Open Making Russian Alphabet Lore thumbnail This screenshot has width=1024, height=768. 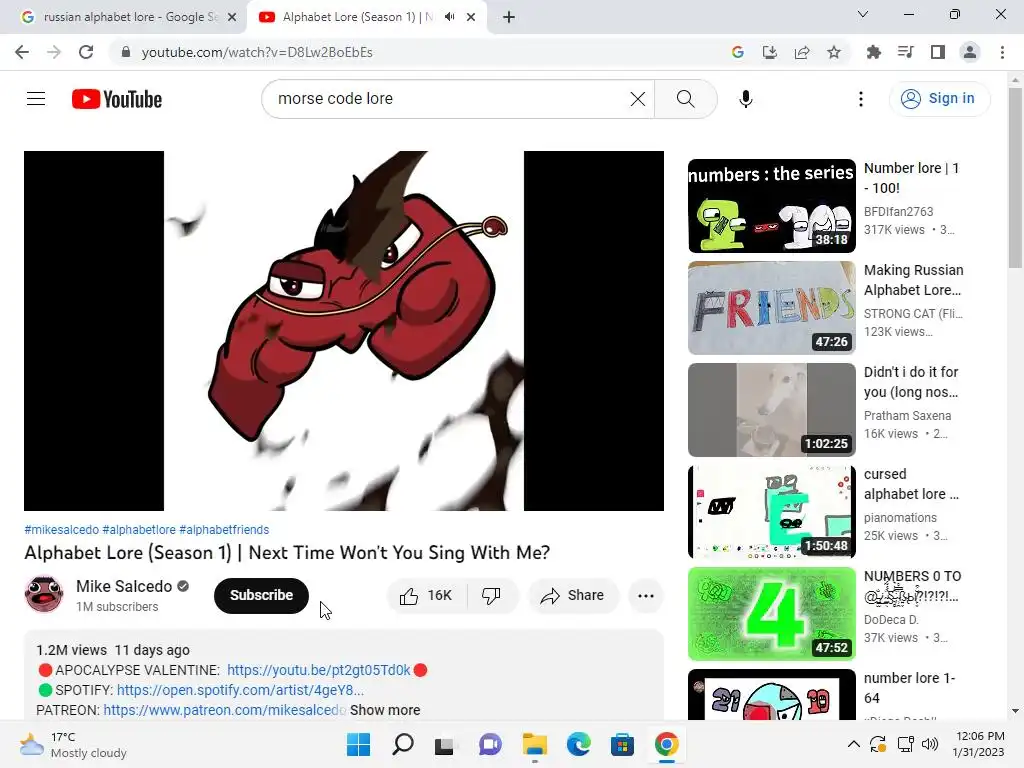[x=771, y=308]
